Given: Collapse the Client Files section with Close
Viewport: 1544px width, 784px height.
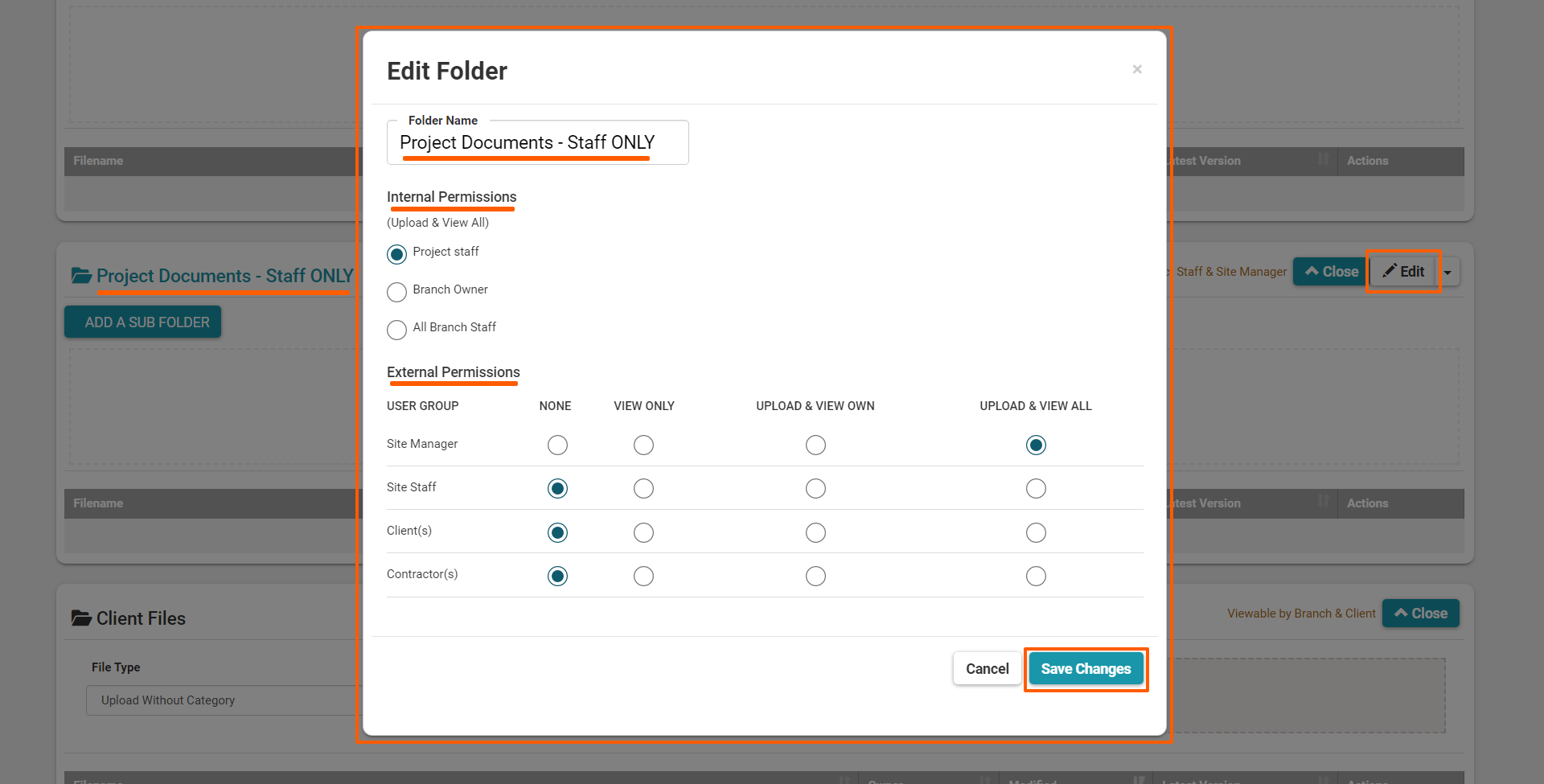Looking at the screenshot, I should (1420, 614).
